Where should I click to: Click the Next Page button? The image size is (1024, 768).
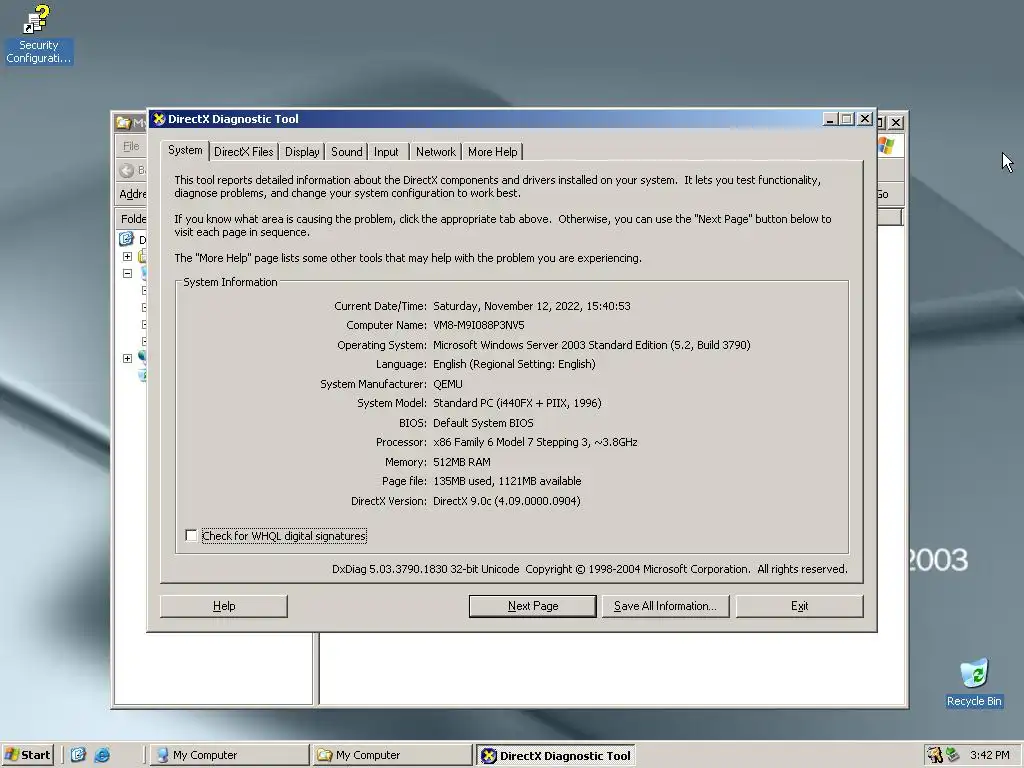(533, 606)
